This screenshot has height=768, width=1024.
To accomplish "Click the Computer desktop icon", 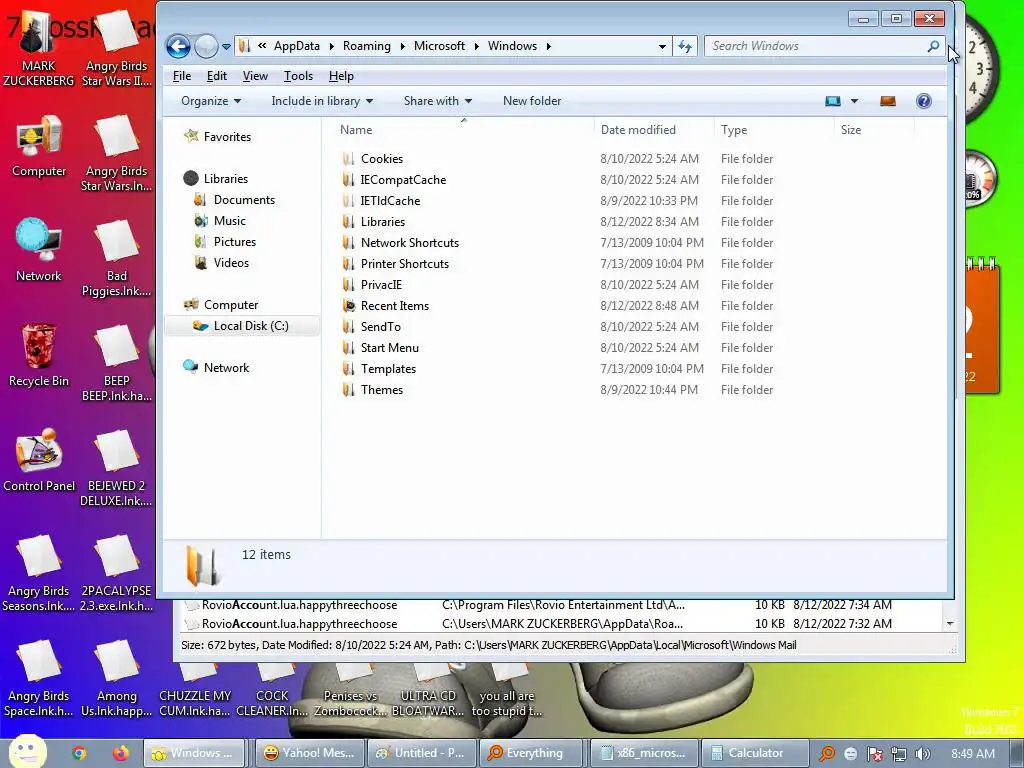I will [x=39, y=145].
